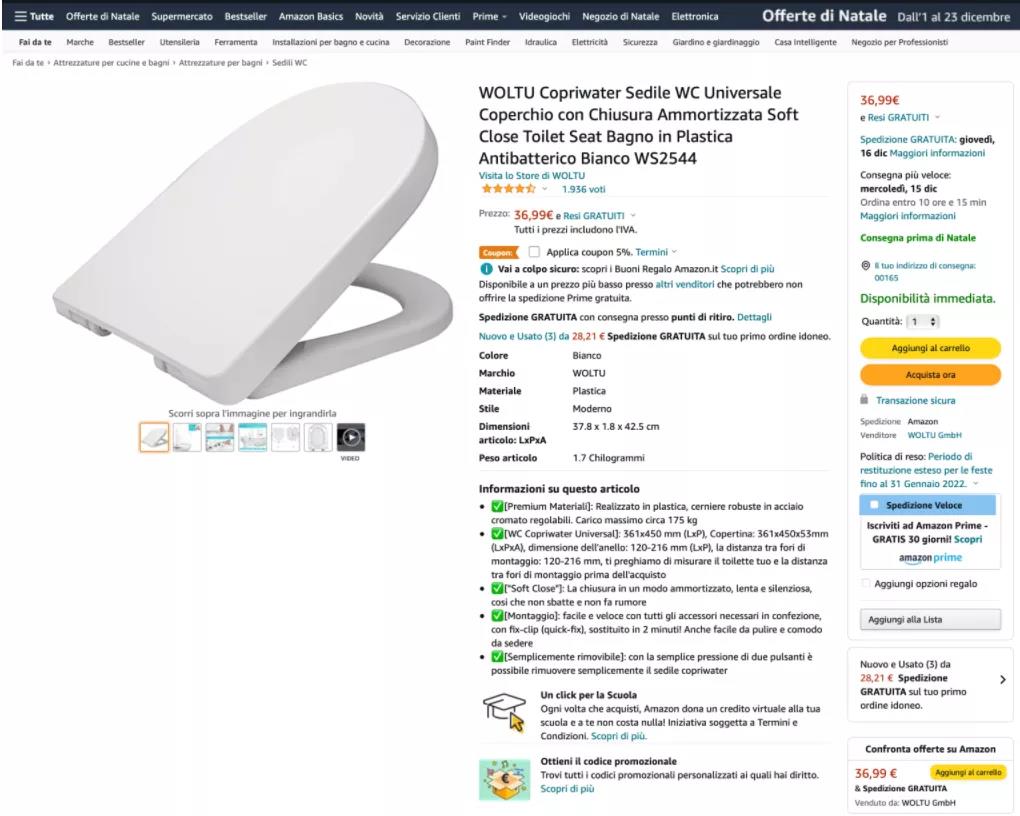Tick the Applica coupon 5% checkbox
The height and width of the screenshot is (816, 1020).
point(534,252)
